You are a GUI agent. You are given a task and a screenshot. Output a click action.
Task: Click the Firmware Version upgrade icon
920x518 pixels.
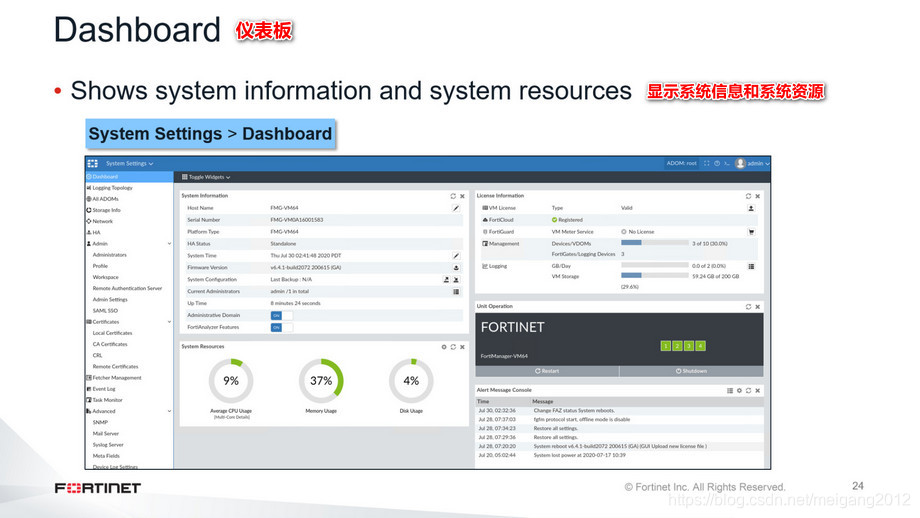coord(456,268)
